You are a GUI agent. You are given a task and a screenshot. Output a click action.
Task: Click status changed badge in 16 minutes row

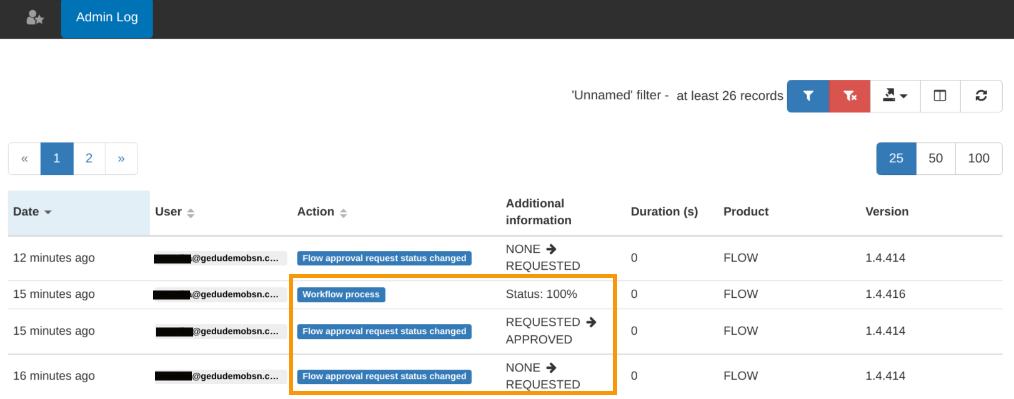tap(384, 376)
